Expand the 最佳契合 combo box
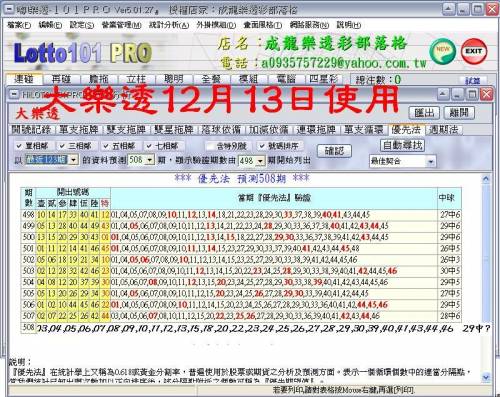The height and width of the screenshot is (397, 500). pyautogui.click(x=431, y=162)
